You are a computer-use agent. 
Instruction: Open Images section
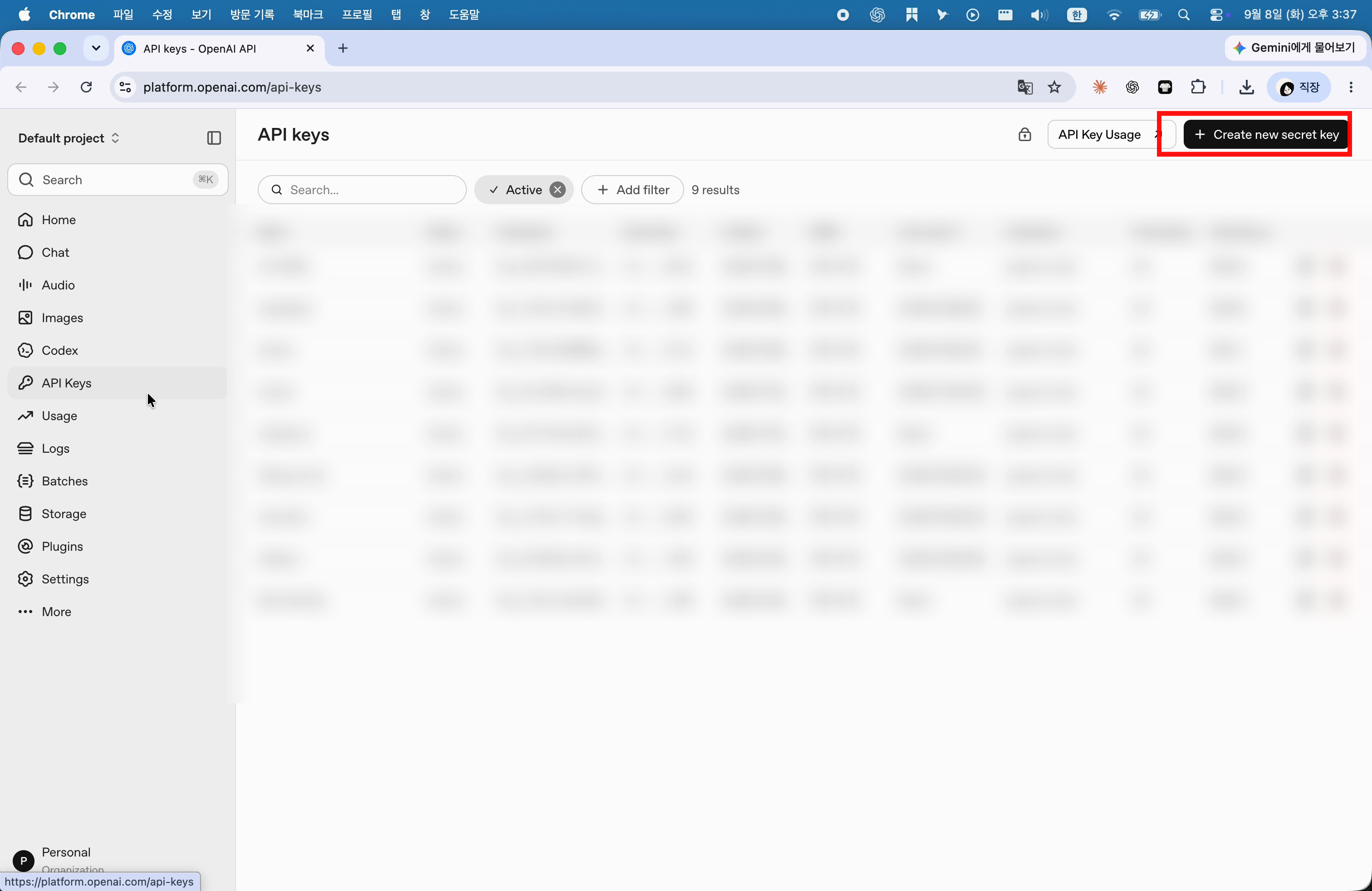pos(117,318)
